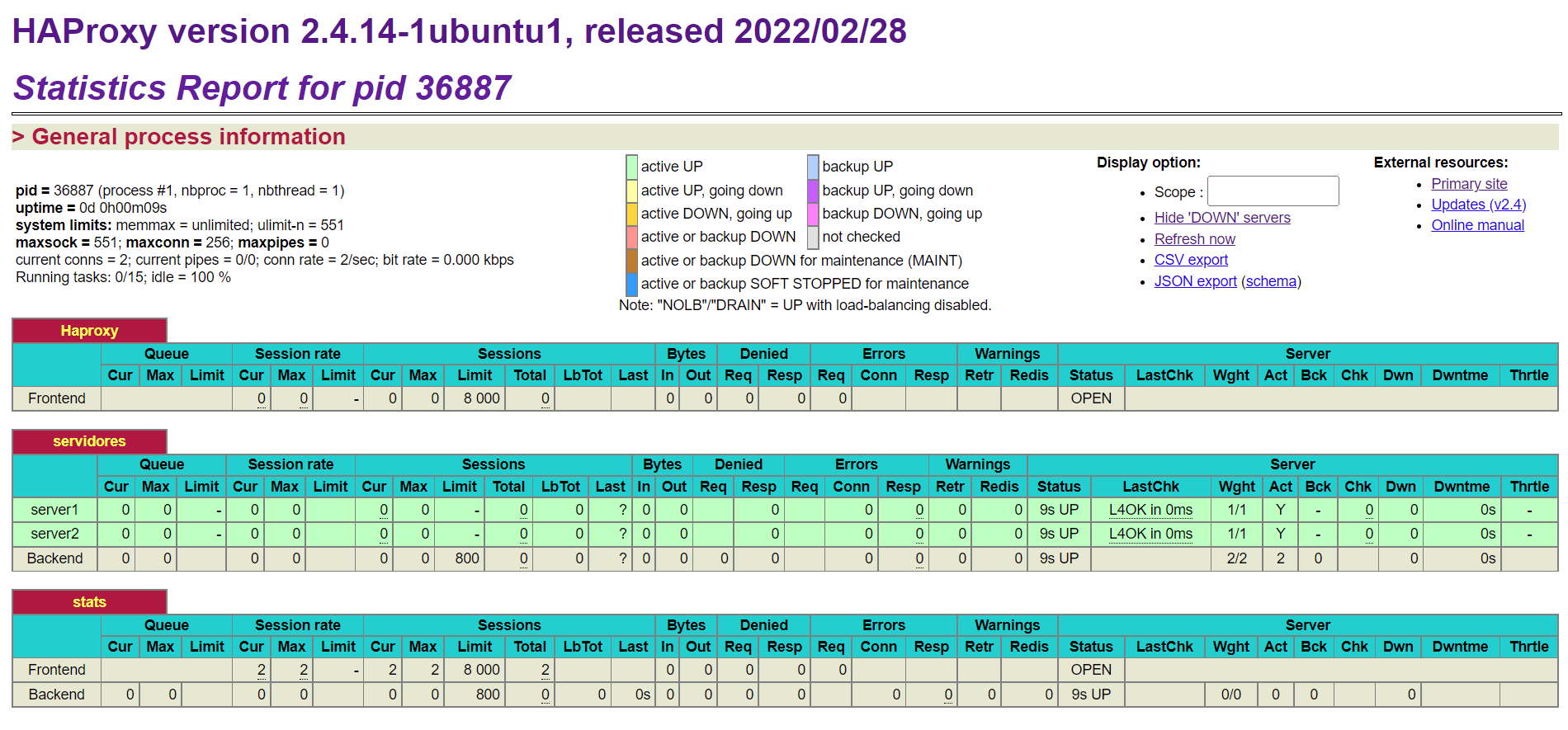The width and height of the screenshot is (1568, 730).
Task: Open the JSON schema link
Action: click(1271, 281)
